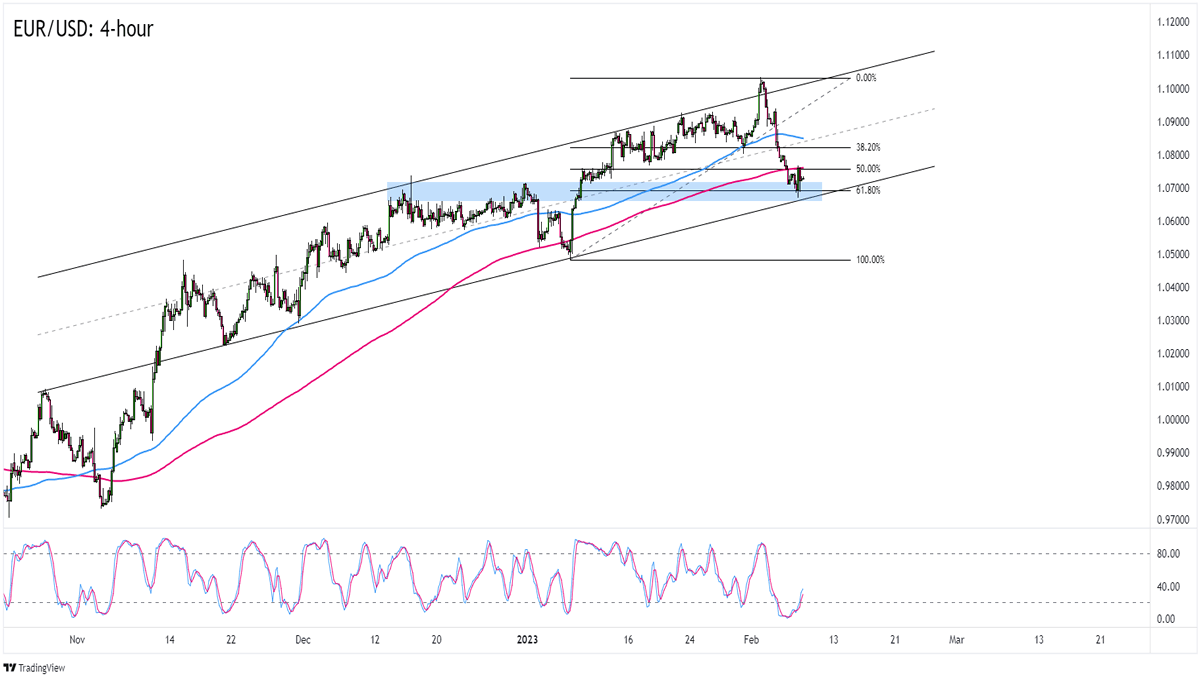The height and width of the screenshot is (675, 1200).
Task: Select the Dec date on the time axis
Action: click(x=304, y=639)
